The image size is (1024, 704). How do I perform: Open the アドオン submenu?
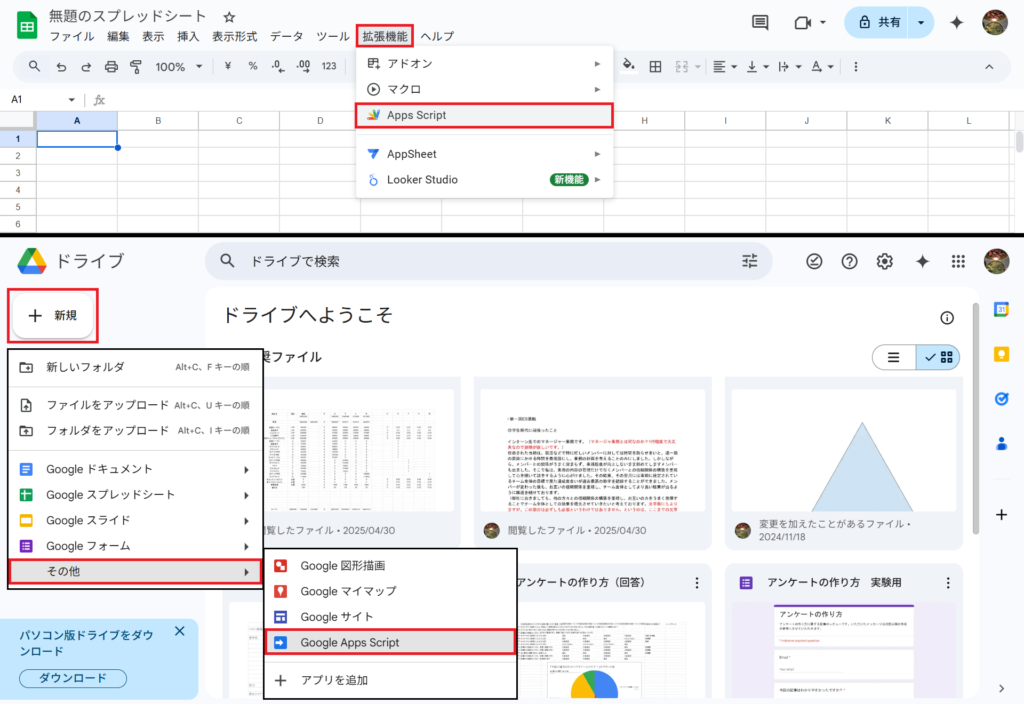485,63
